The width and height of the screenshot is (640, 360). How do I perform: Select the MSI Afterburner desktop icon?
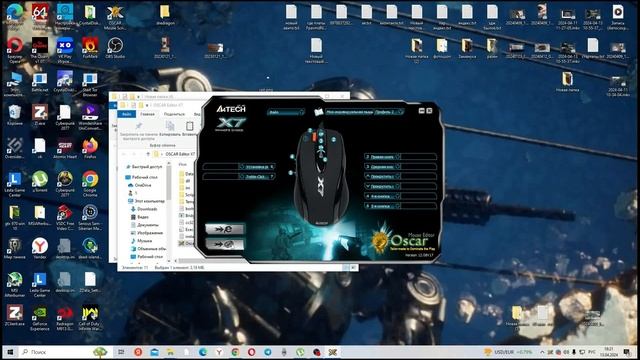tap(15, 284)
